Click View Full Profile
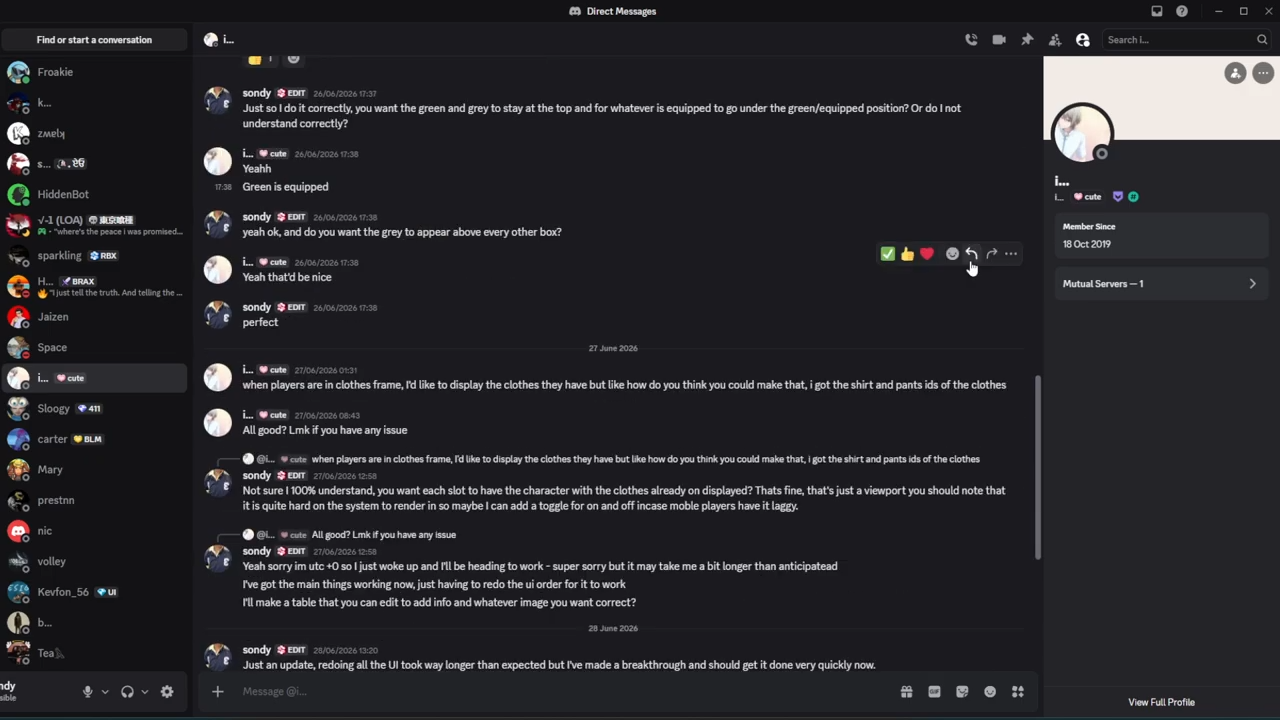This screenshot has width=1280, height=720. tap(1161, 702)
